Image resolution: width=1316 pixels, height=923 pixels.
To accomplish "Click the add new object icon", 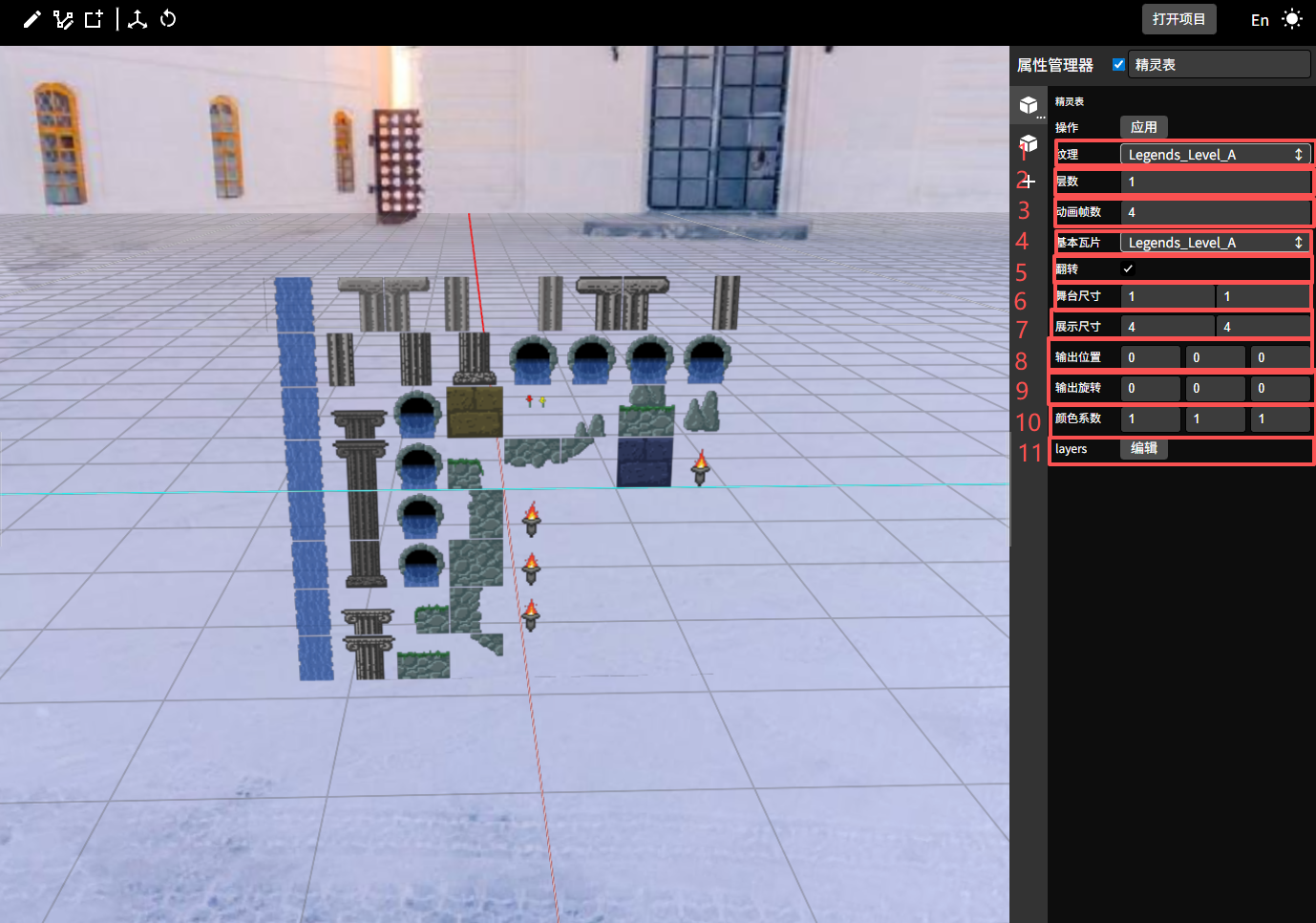I will pos(94,19).
